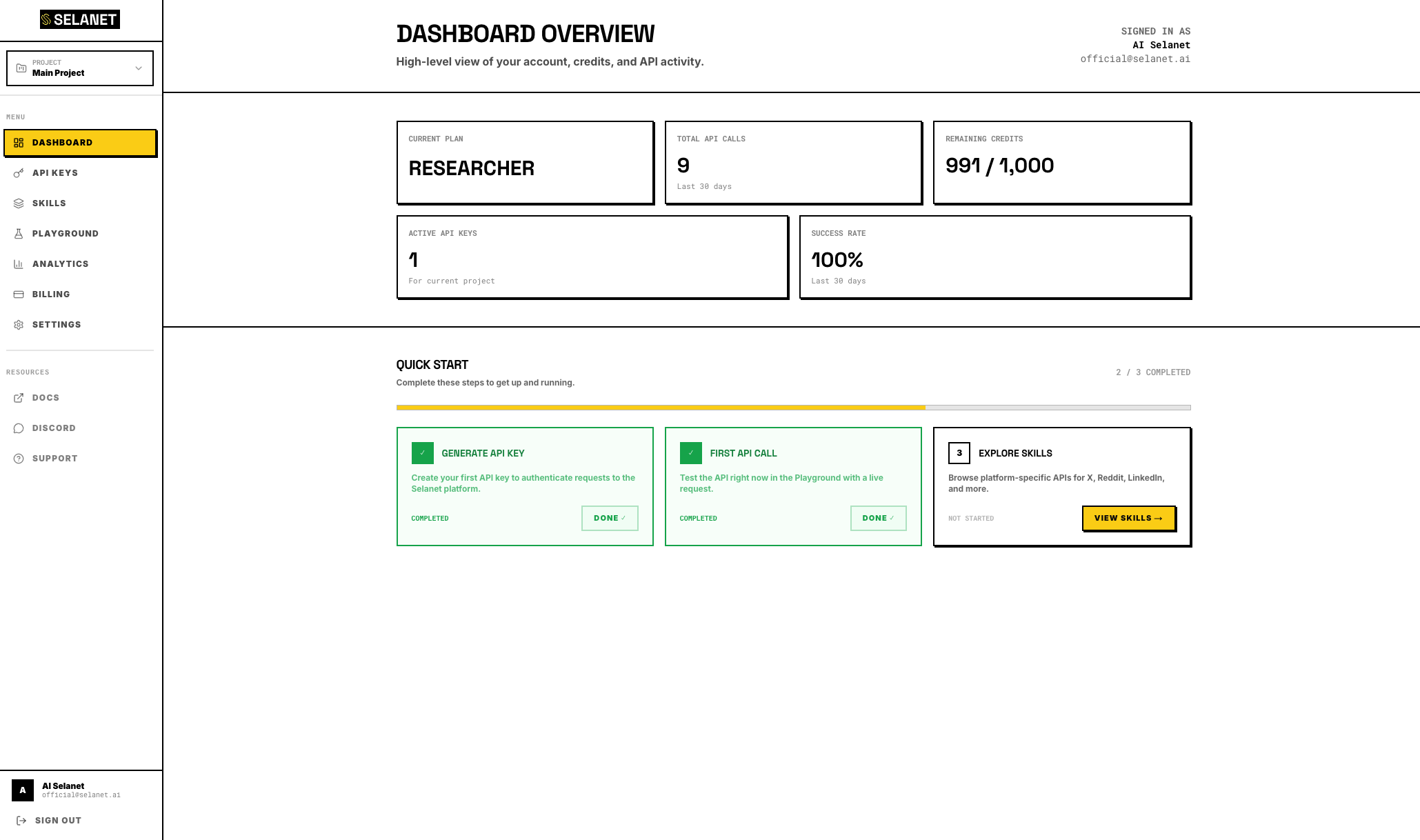Image resolution: width=1420 pixels, height=840 pixels.
Task: Click the Skills layers icon
Action: coord(19,203)
